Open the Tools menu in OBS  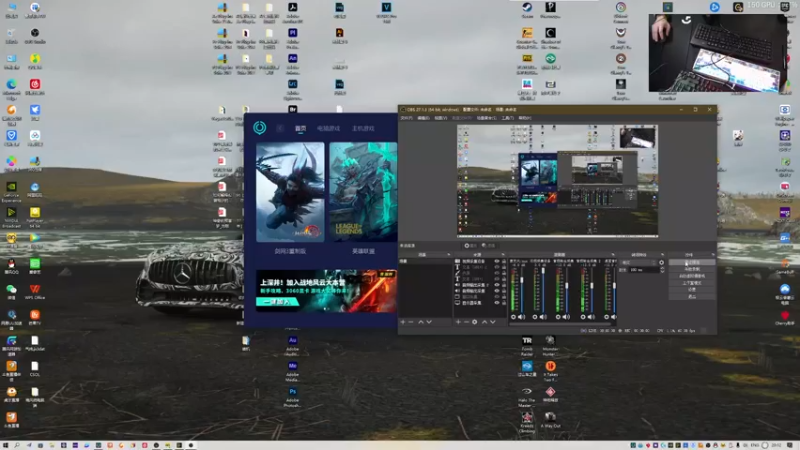507,118
